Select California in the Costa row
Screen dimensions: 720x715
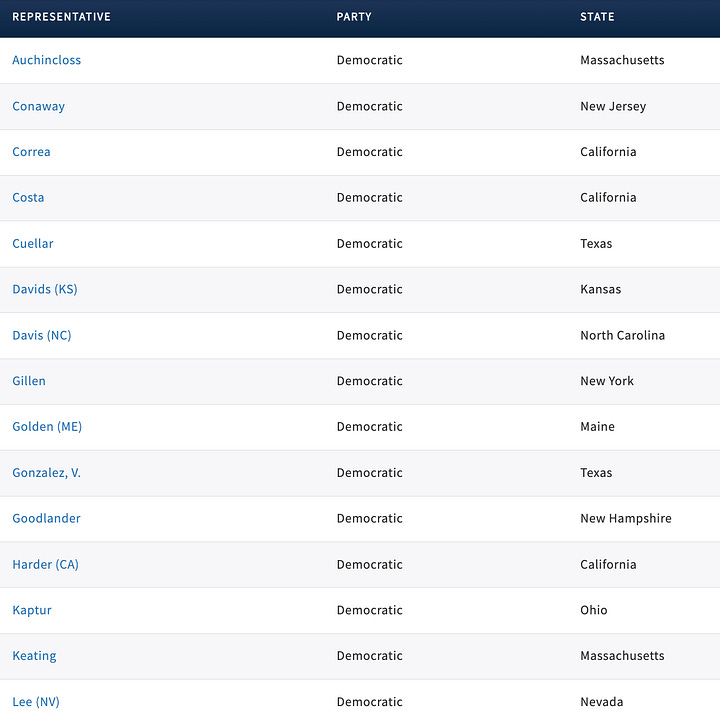[608, 197]
